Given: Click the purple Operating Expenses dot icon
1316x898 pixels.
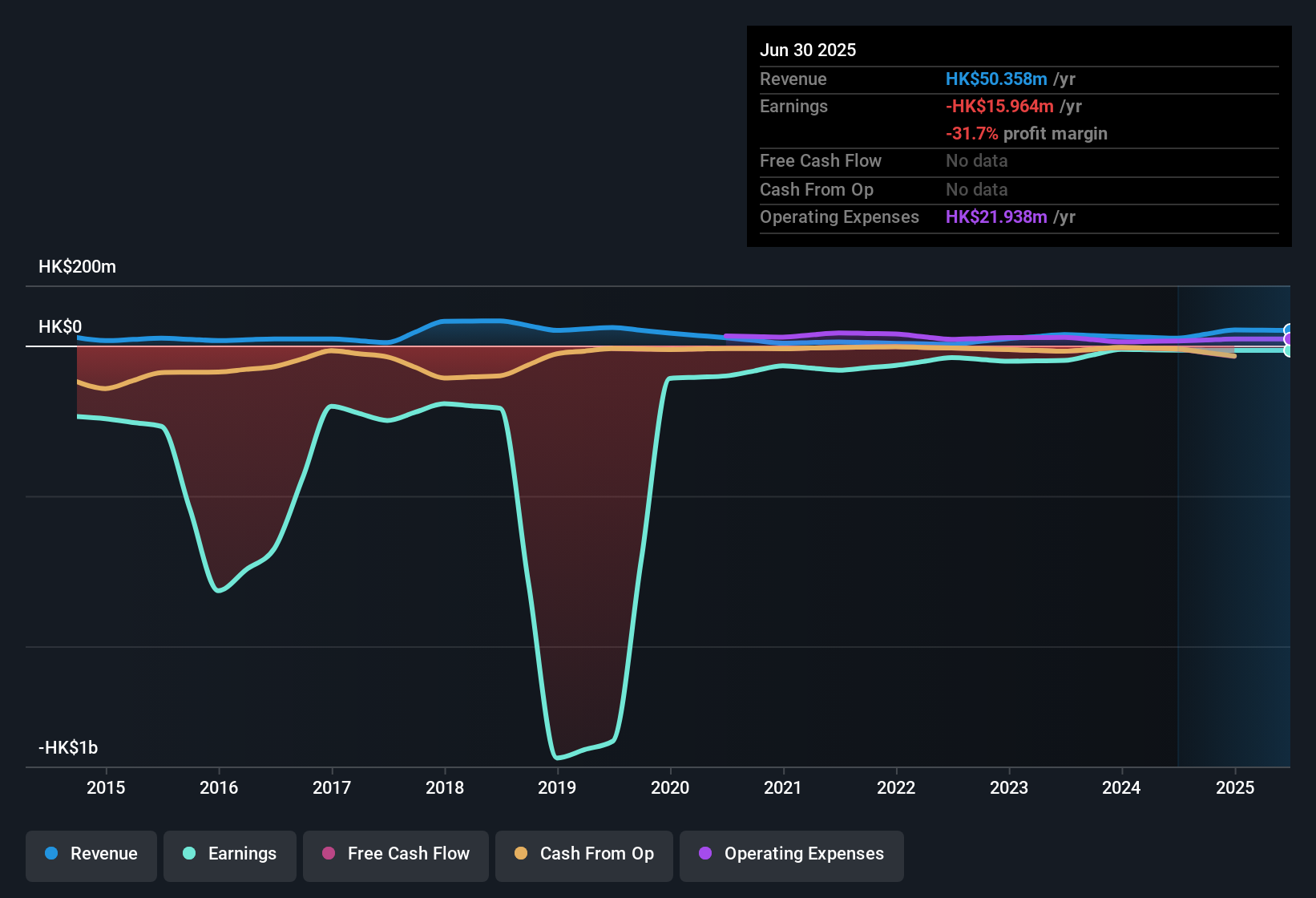Looking at the screenshot, I should pos(705,854).
